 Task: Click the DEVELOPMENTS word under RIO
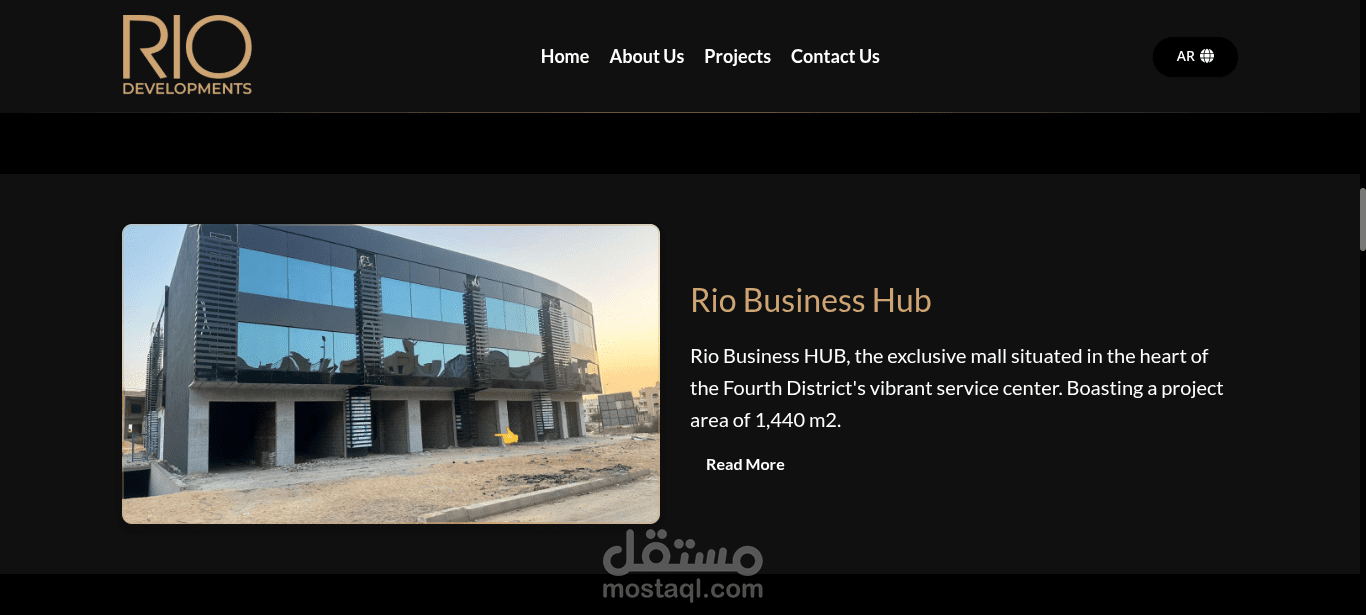click(187, 88)
